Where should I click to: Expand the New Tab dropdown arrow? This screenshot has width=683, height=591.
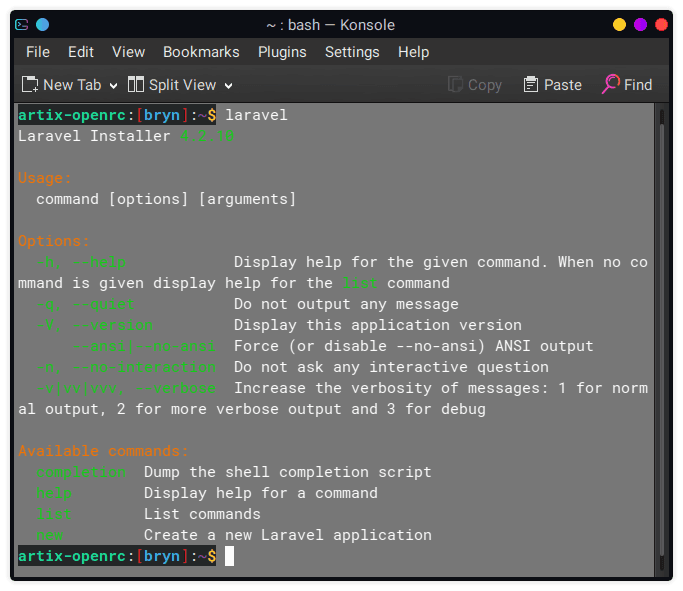coord(113,86)
